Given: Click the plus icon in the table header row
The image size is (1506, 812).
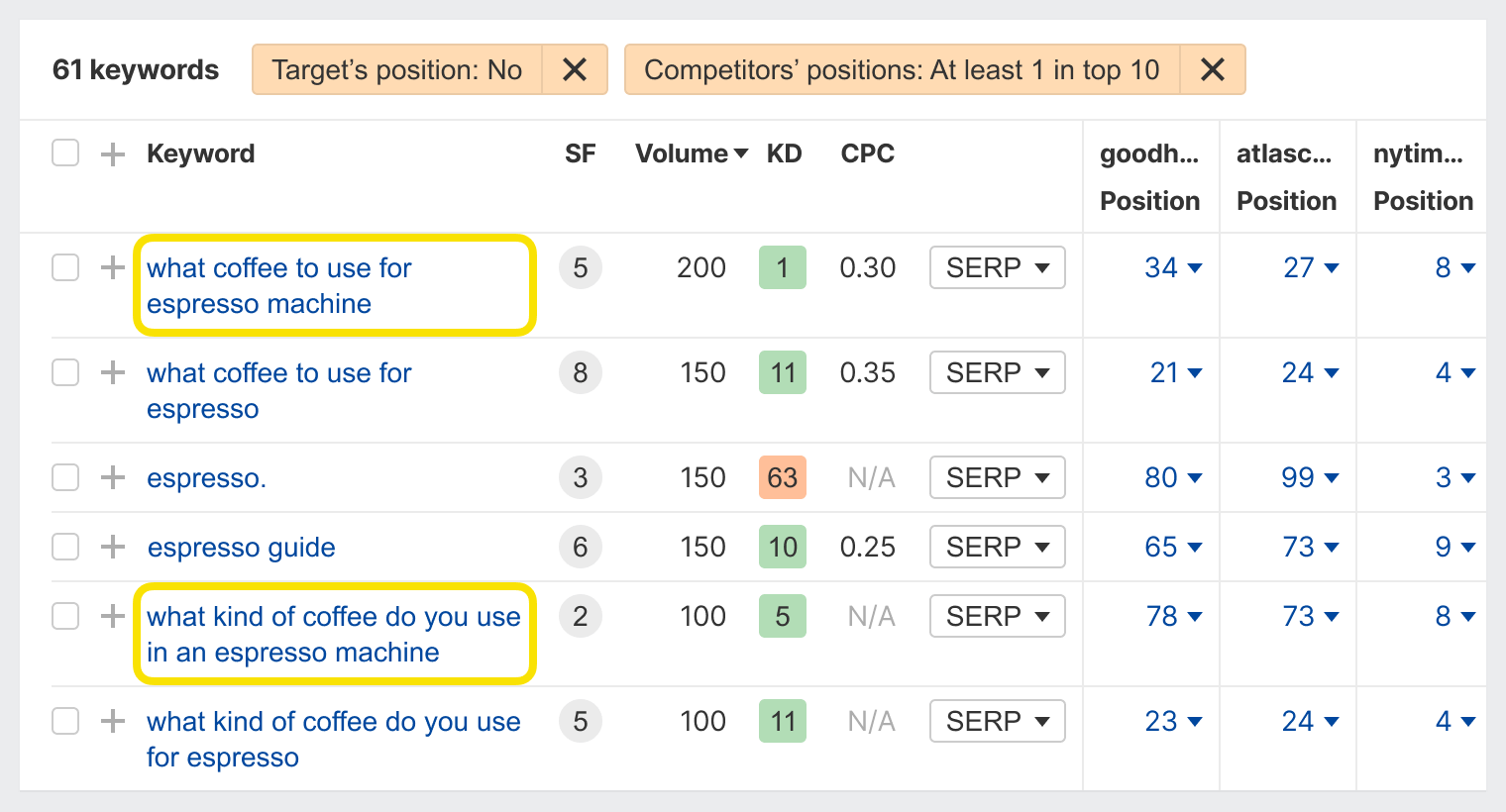Looking at the screenshot, I should point(111,153).
